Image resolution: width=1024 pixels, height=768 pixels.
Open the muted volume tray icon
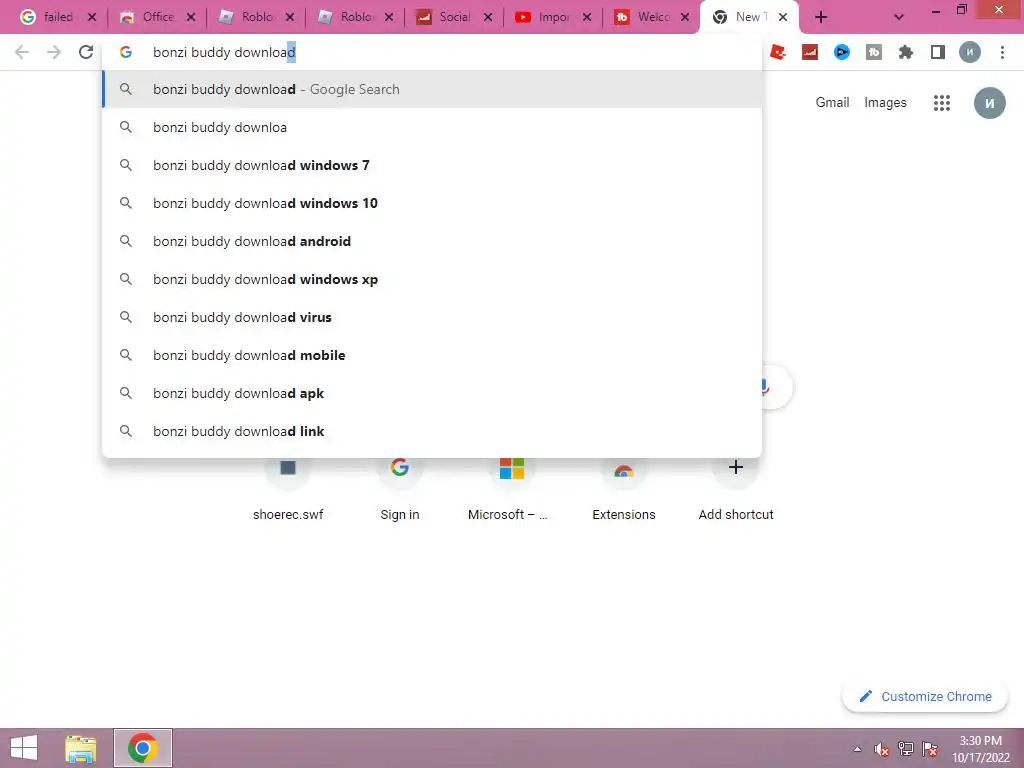coord(882,749)
